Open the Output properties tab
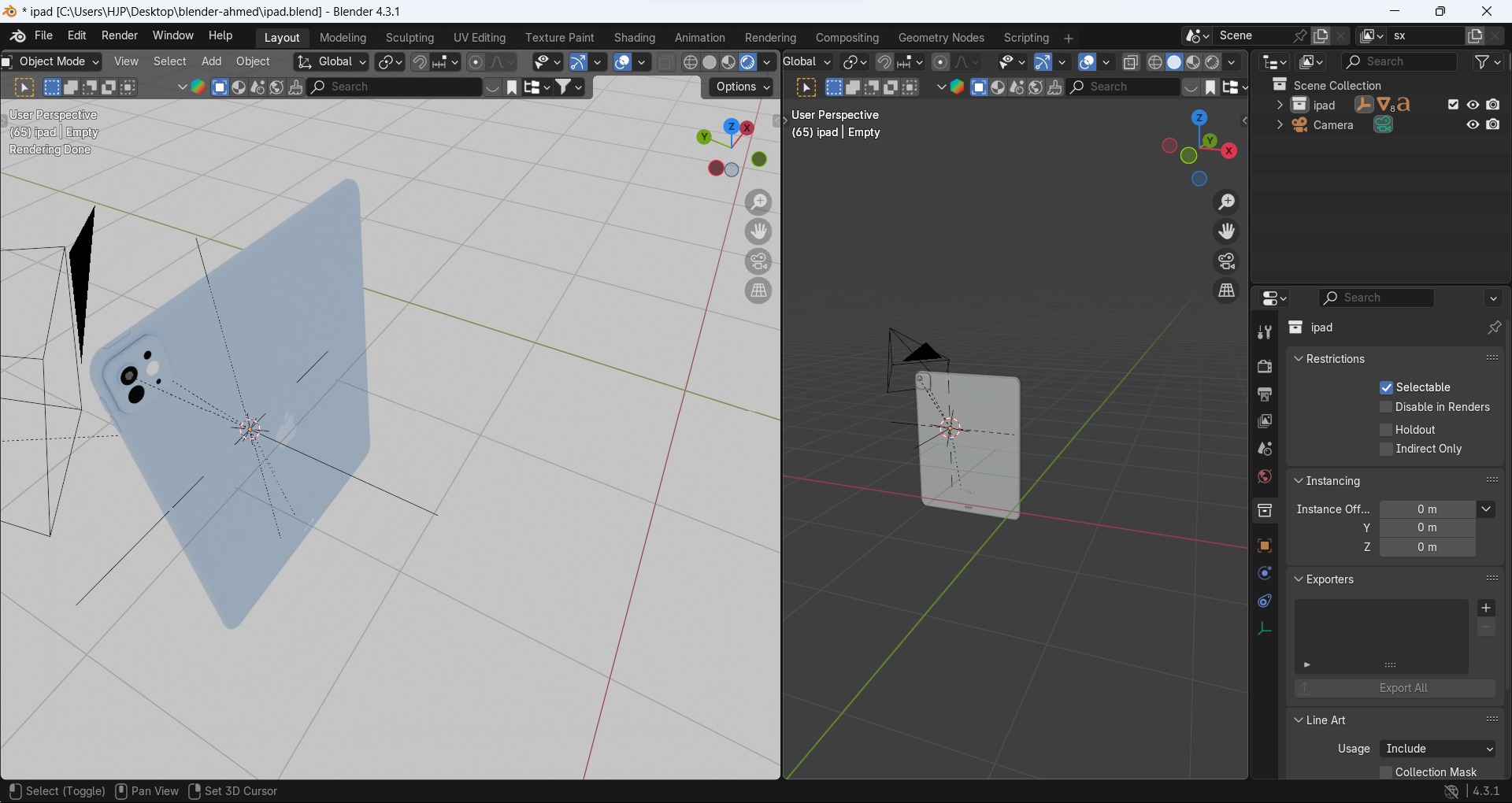Image resolution: width=1512 pixels, height=803 pixels. pos(1266,394)
